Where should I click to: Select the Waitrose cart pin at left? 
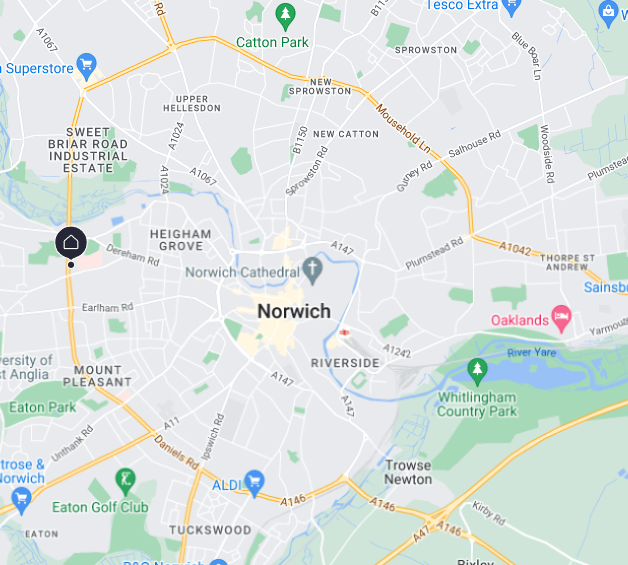point(22,501)
